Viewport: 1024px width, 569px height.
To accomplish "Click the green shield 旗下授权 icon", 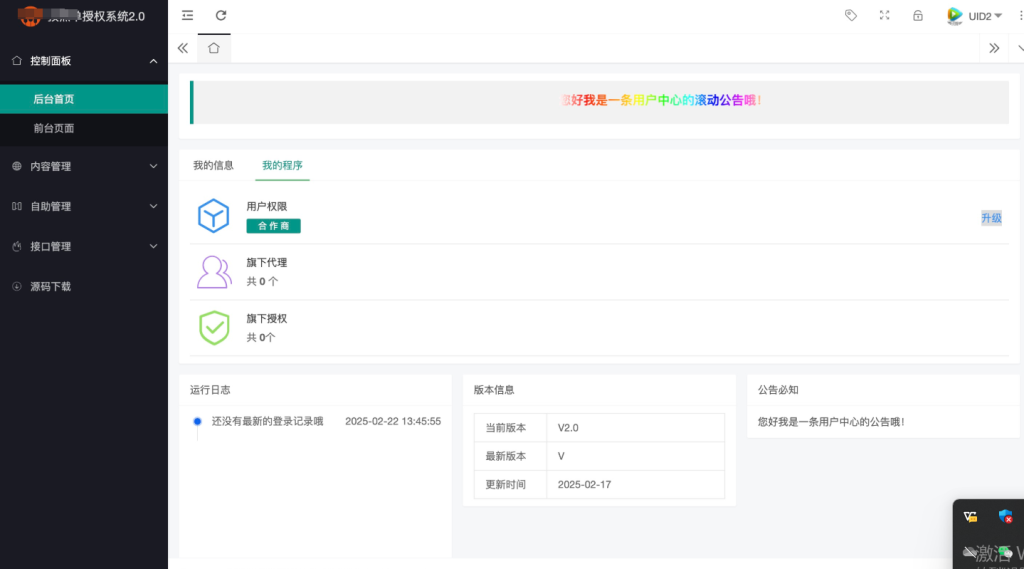I will (x=213, y=328).
